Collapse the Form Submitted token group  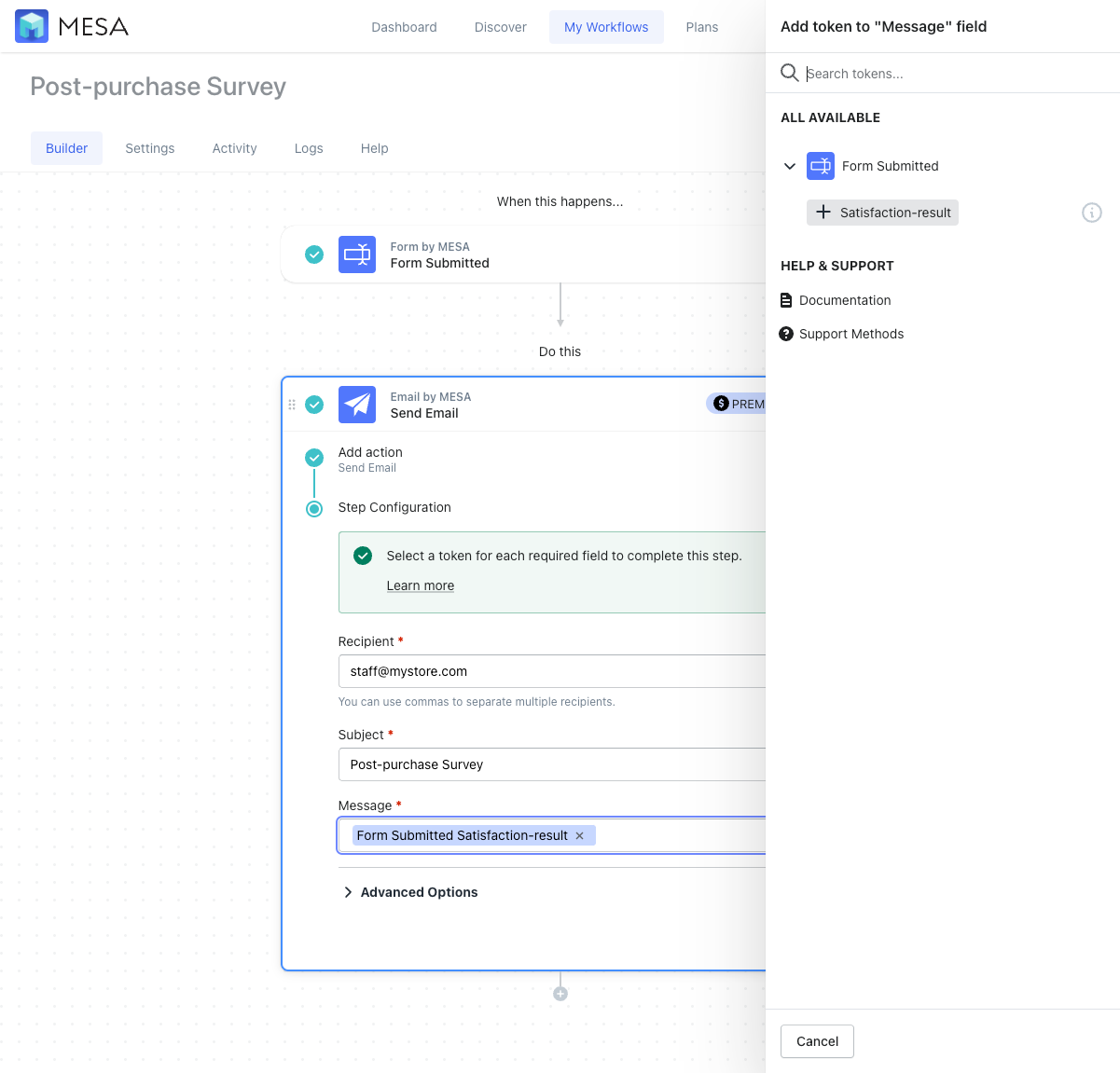790,166
